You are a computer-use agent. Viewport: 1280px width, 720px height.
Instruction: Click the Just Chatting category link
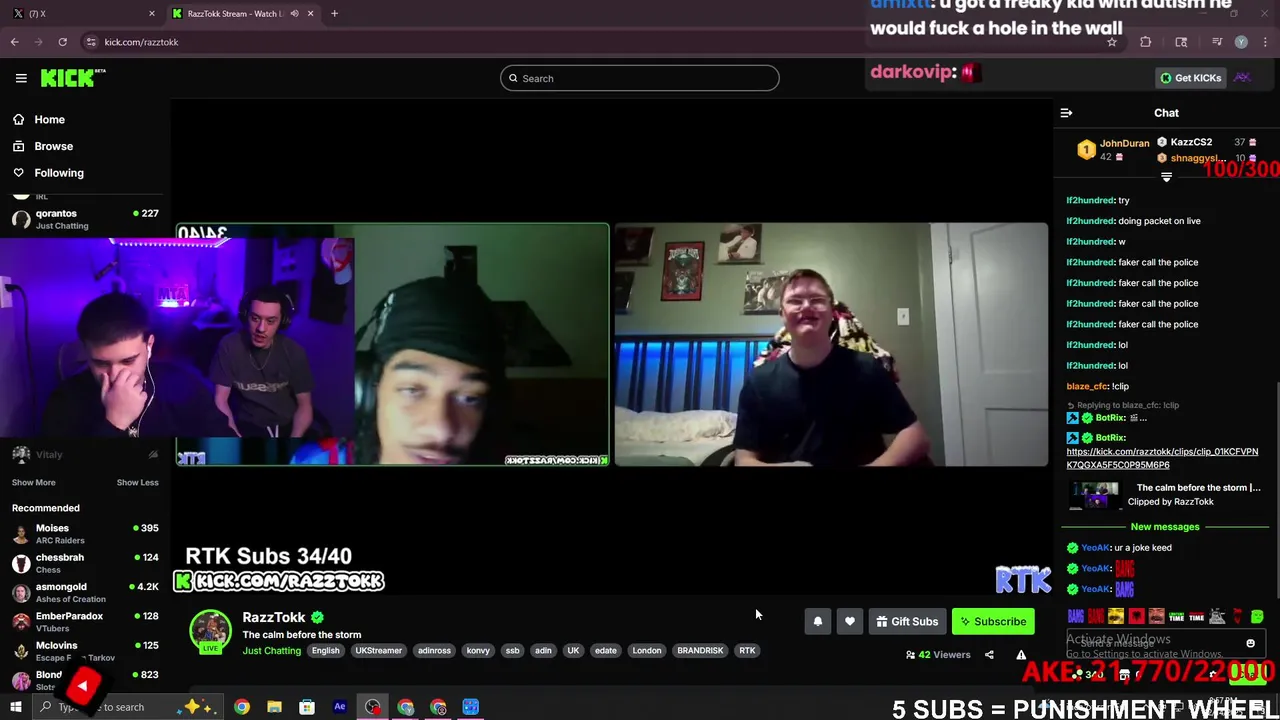point(271,651)
